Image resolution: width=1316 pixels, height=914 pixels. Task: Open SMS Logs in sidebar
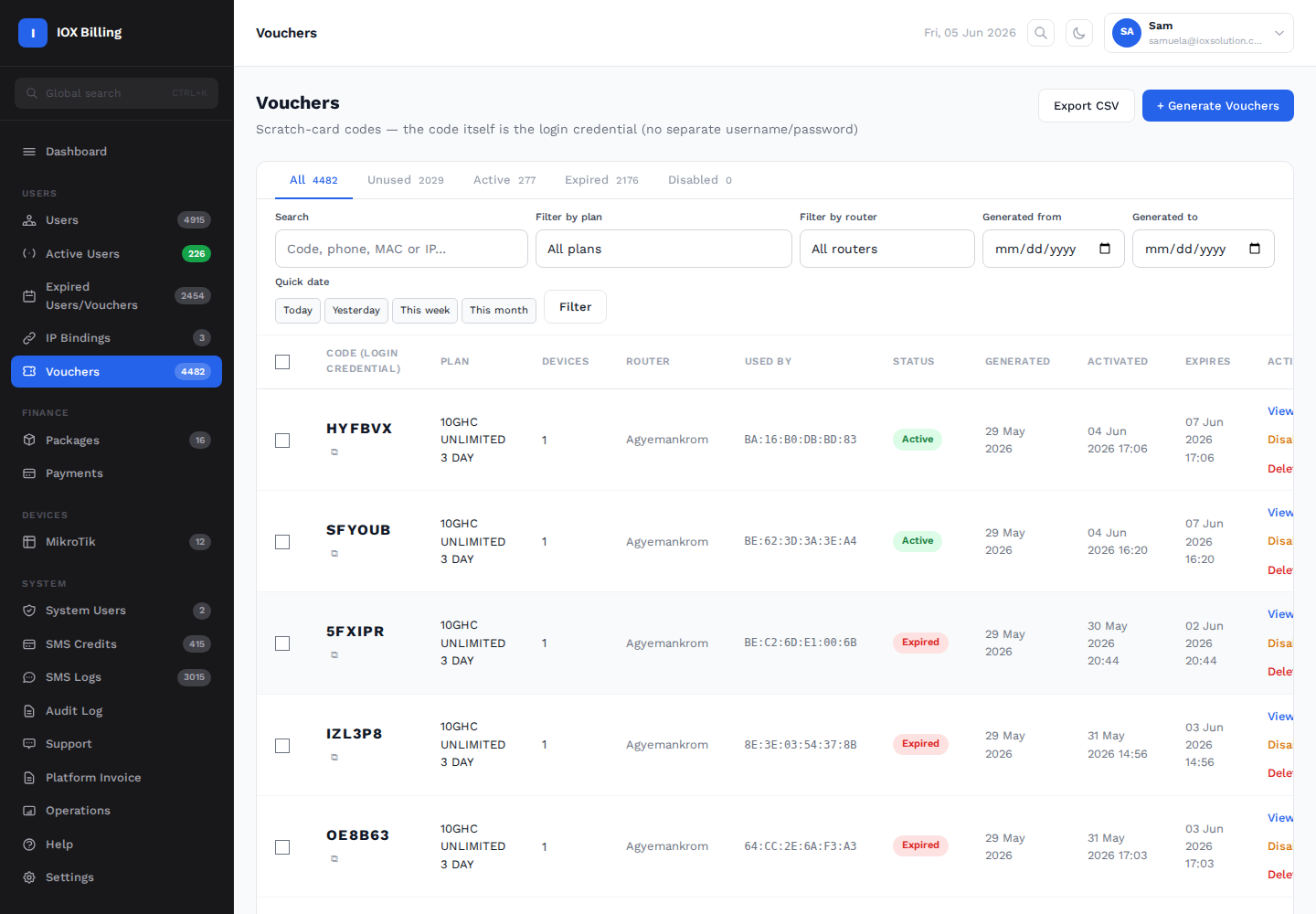(x=116, y=677)
